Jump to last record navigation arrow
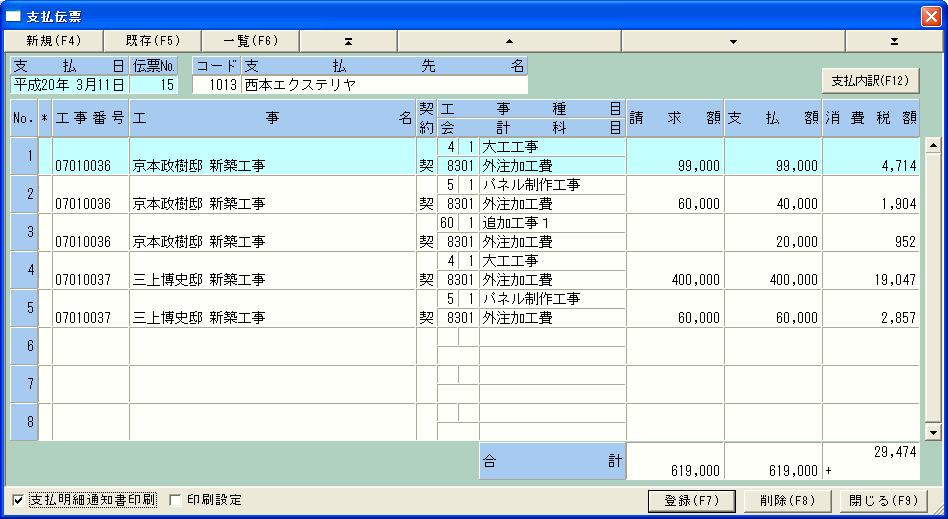 pos(894,41)
